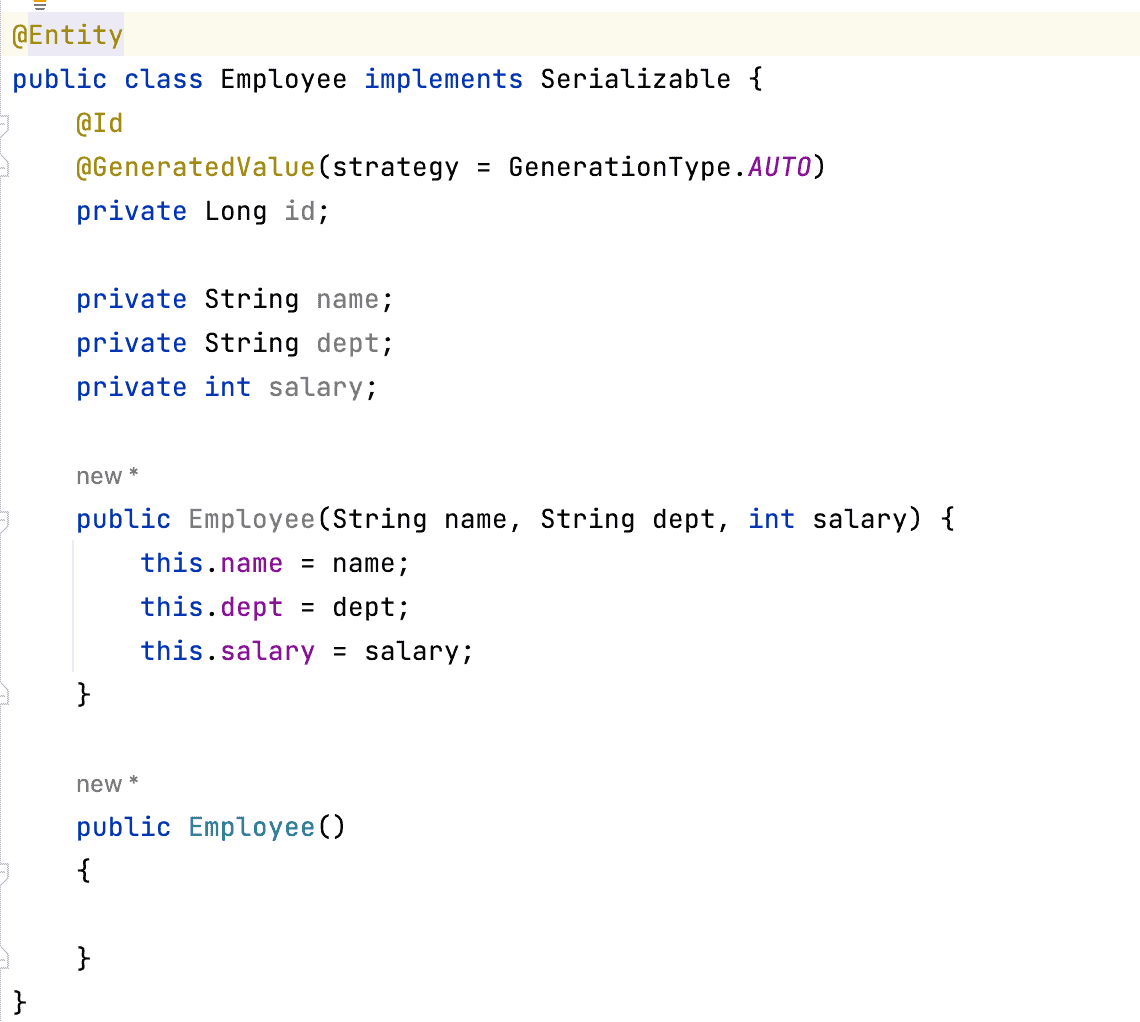
Task: Click the 'implements' keyword
Action: point(443,79)
